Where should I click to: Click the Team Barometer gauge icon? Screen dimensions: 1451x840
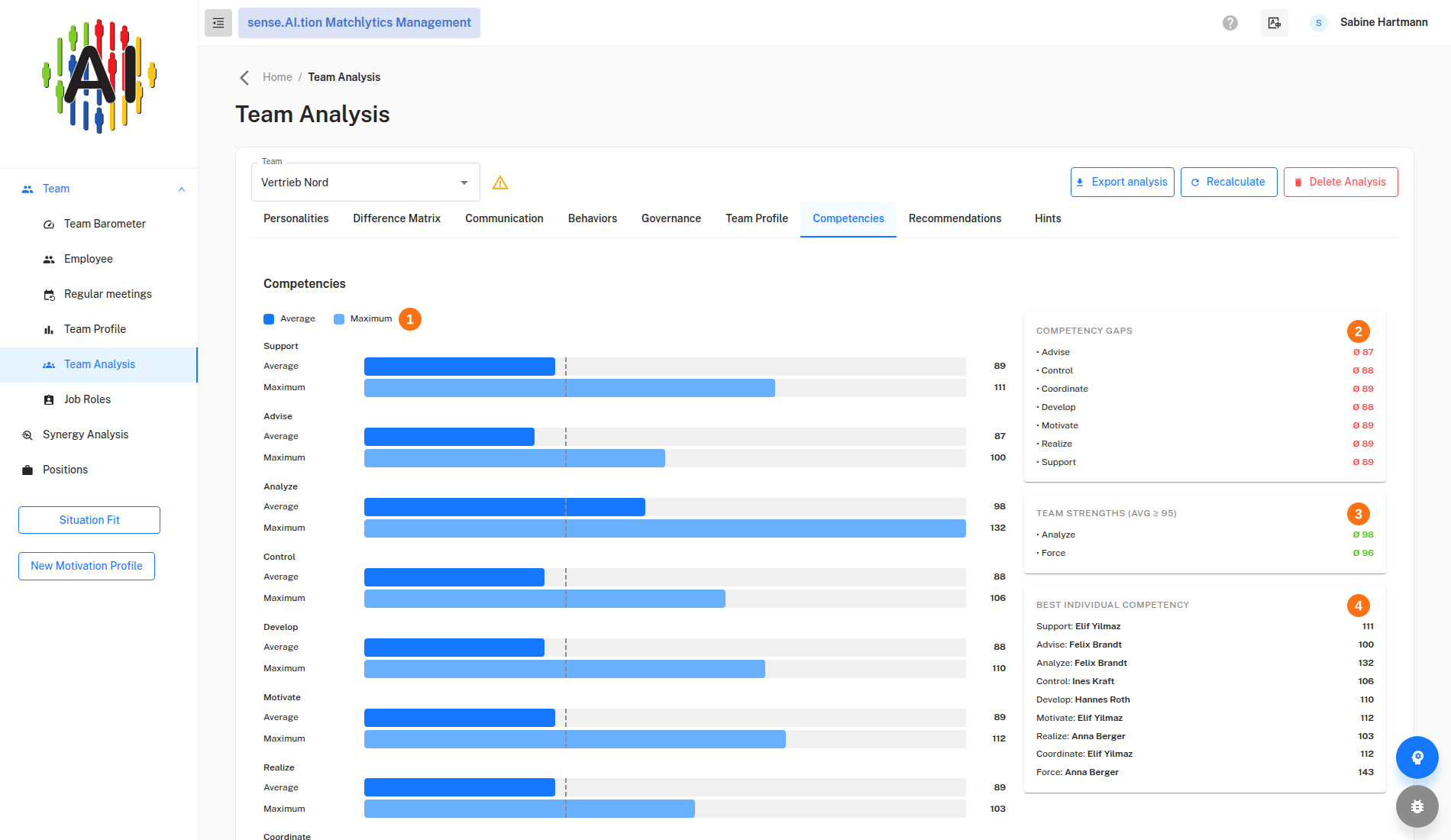pyautogui.click(x=49, y=225)
